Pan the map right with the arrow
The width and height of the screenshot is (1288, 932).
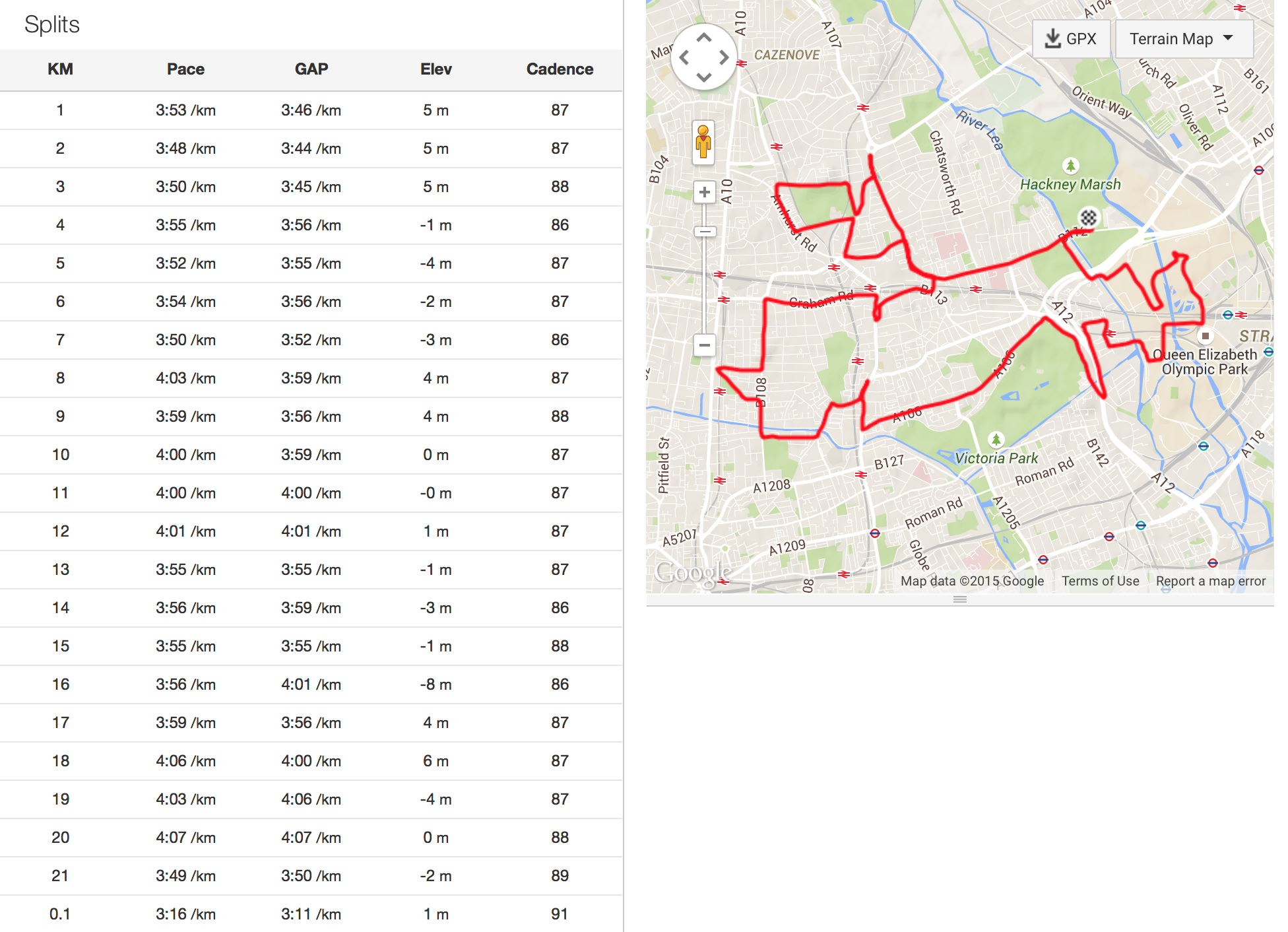click(x=724, y=57)
